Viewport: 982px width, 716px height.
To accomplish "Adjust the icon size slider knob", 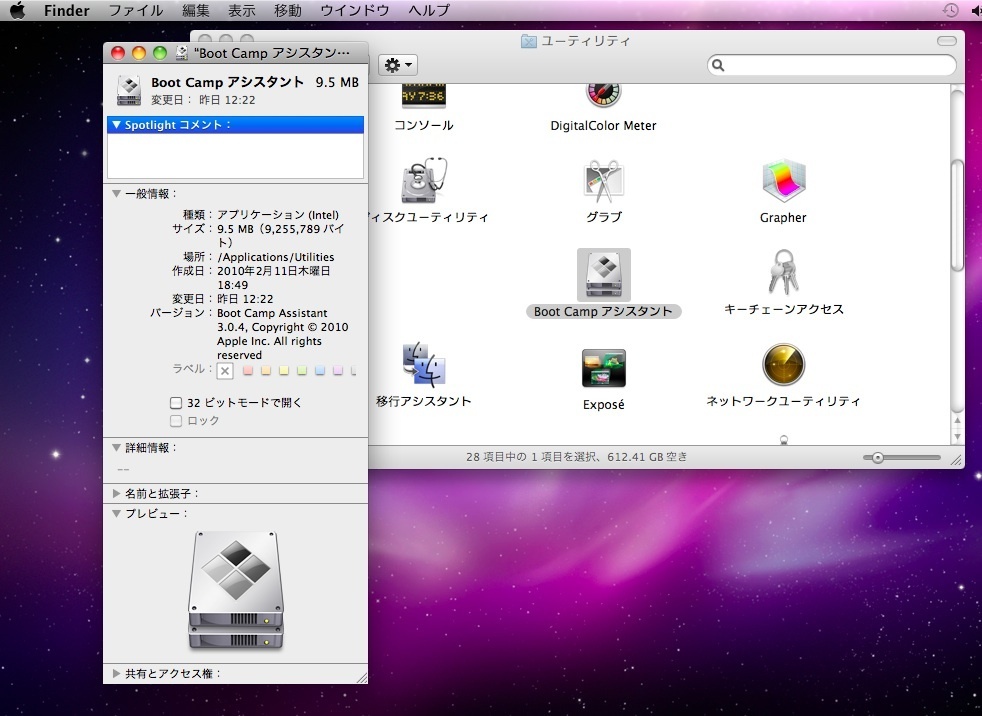I will [877, 458].
